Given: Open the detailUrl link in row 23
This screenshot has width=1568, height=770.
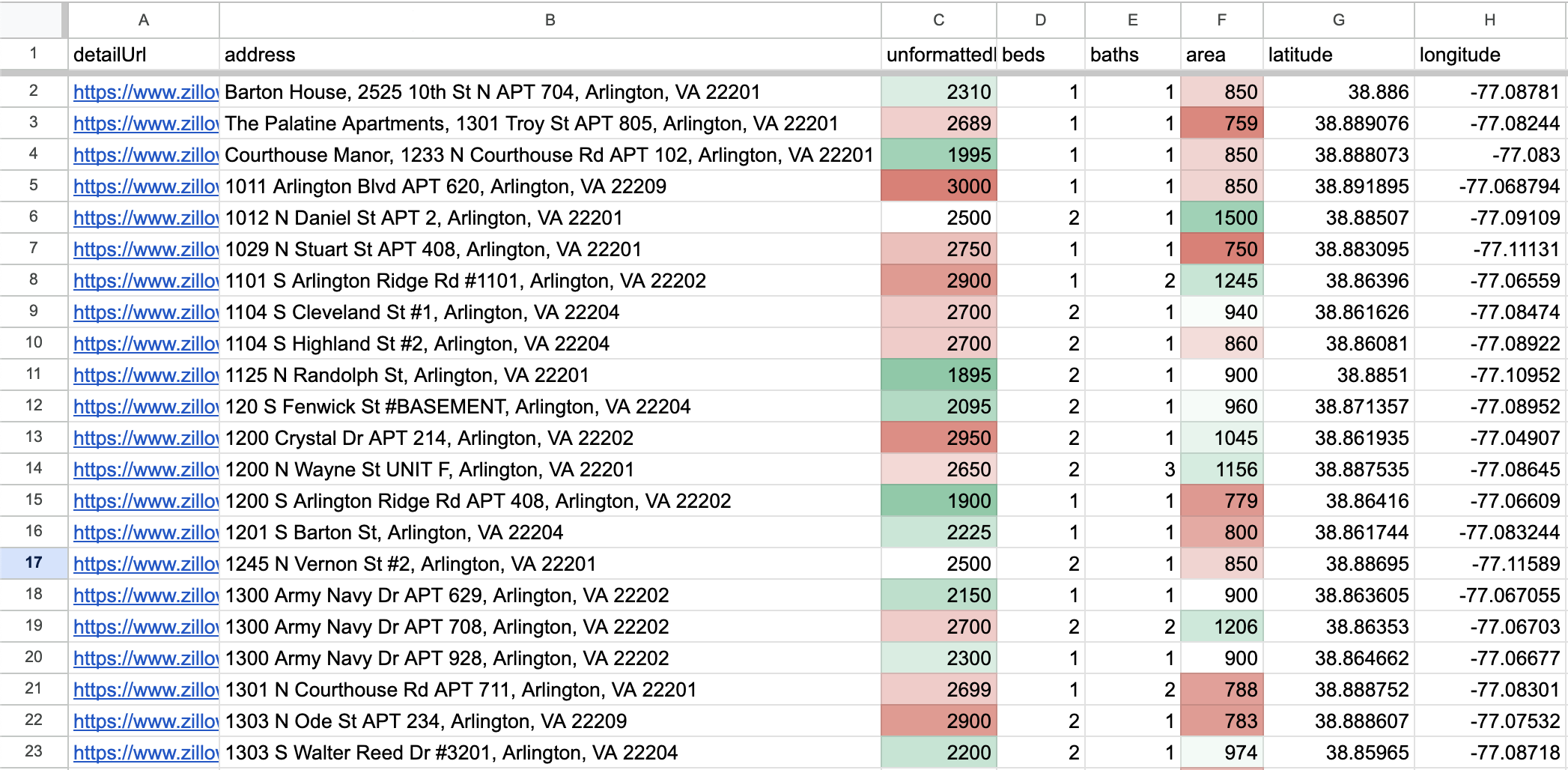Looking at the screenshot, I should coord(145,753).
